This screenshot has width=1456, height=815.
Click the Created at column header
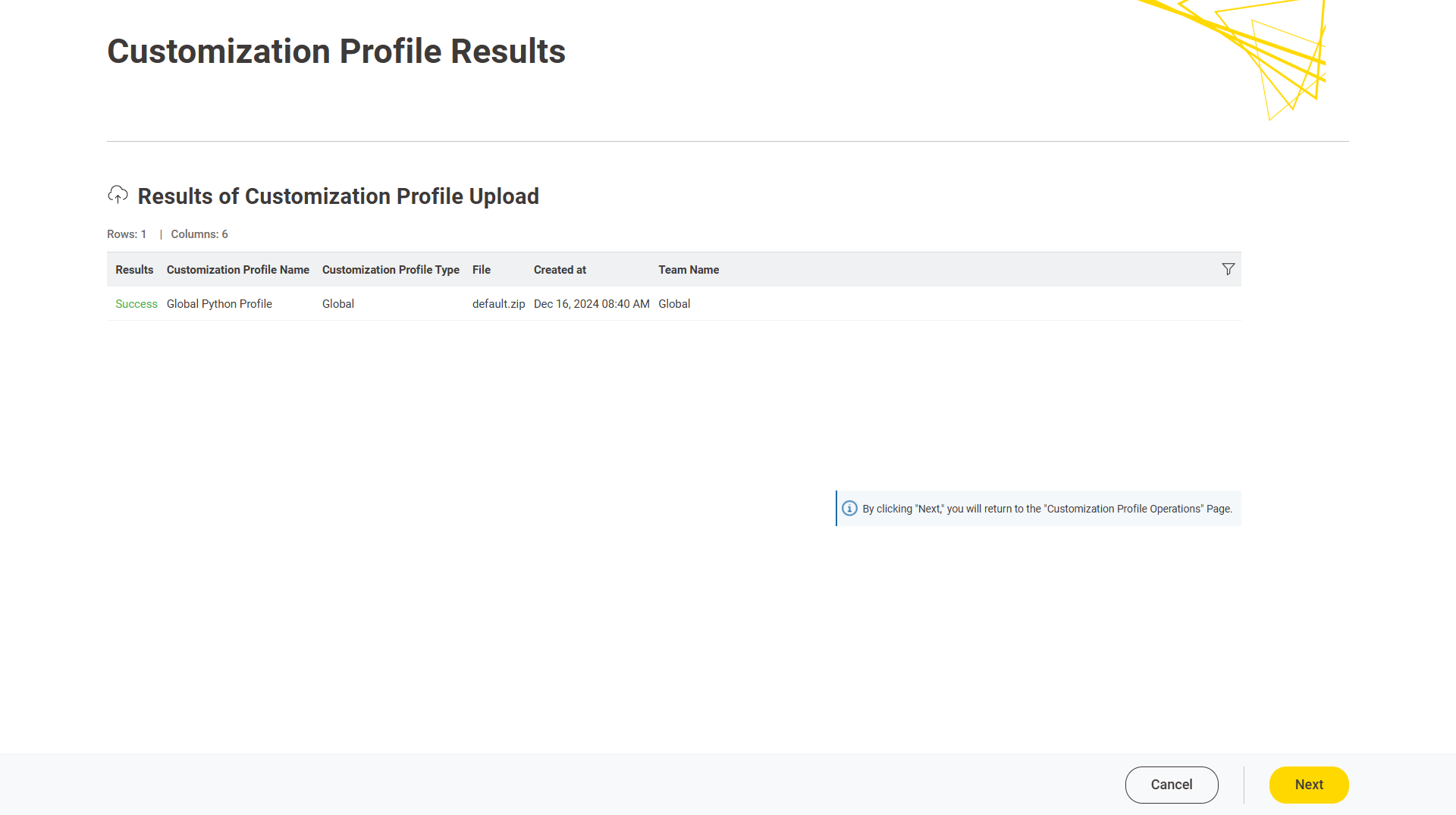(560, 270)
